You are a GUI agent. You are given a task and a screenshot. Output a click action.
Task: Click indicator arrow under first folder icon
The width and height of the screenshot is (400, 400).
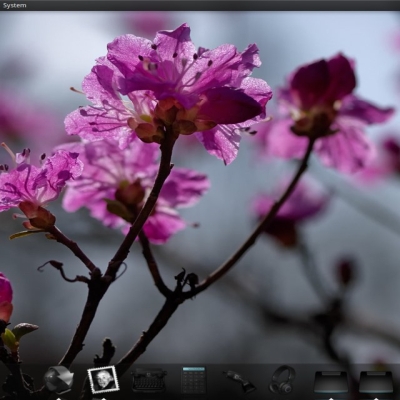tap(332, 398)
